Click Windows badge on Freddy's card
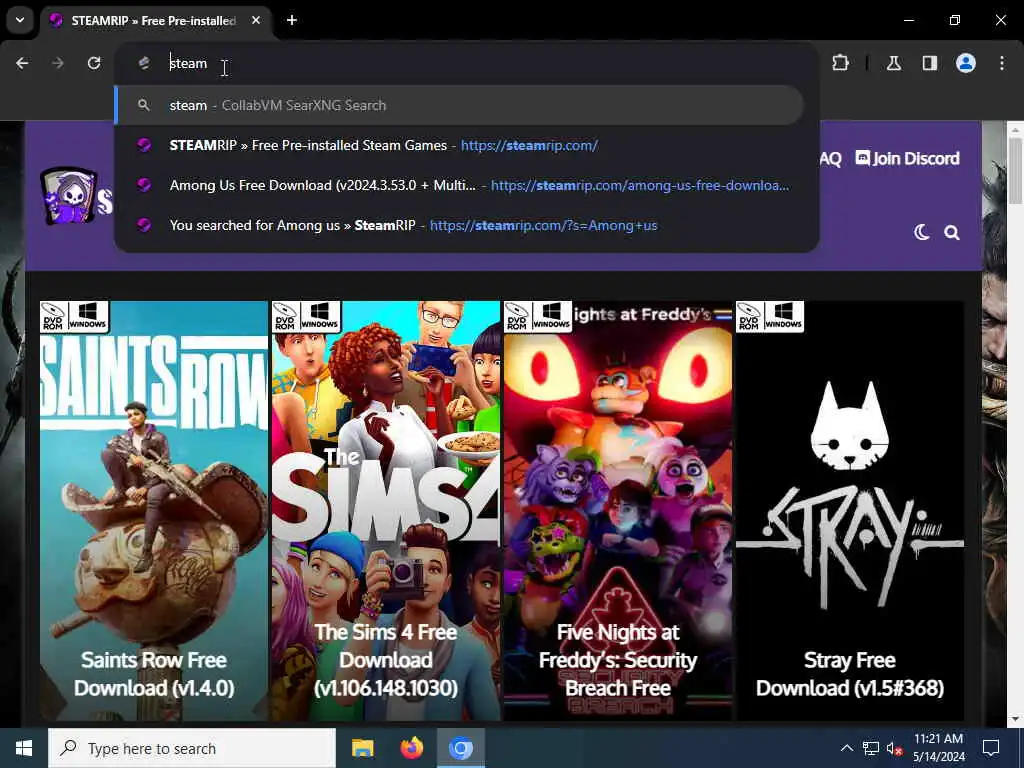 click(x=551, y=317)
